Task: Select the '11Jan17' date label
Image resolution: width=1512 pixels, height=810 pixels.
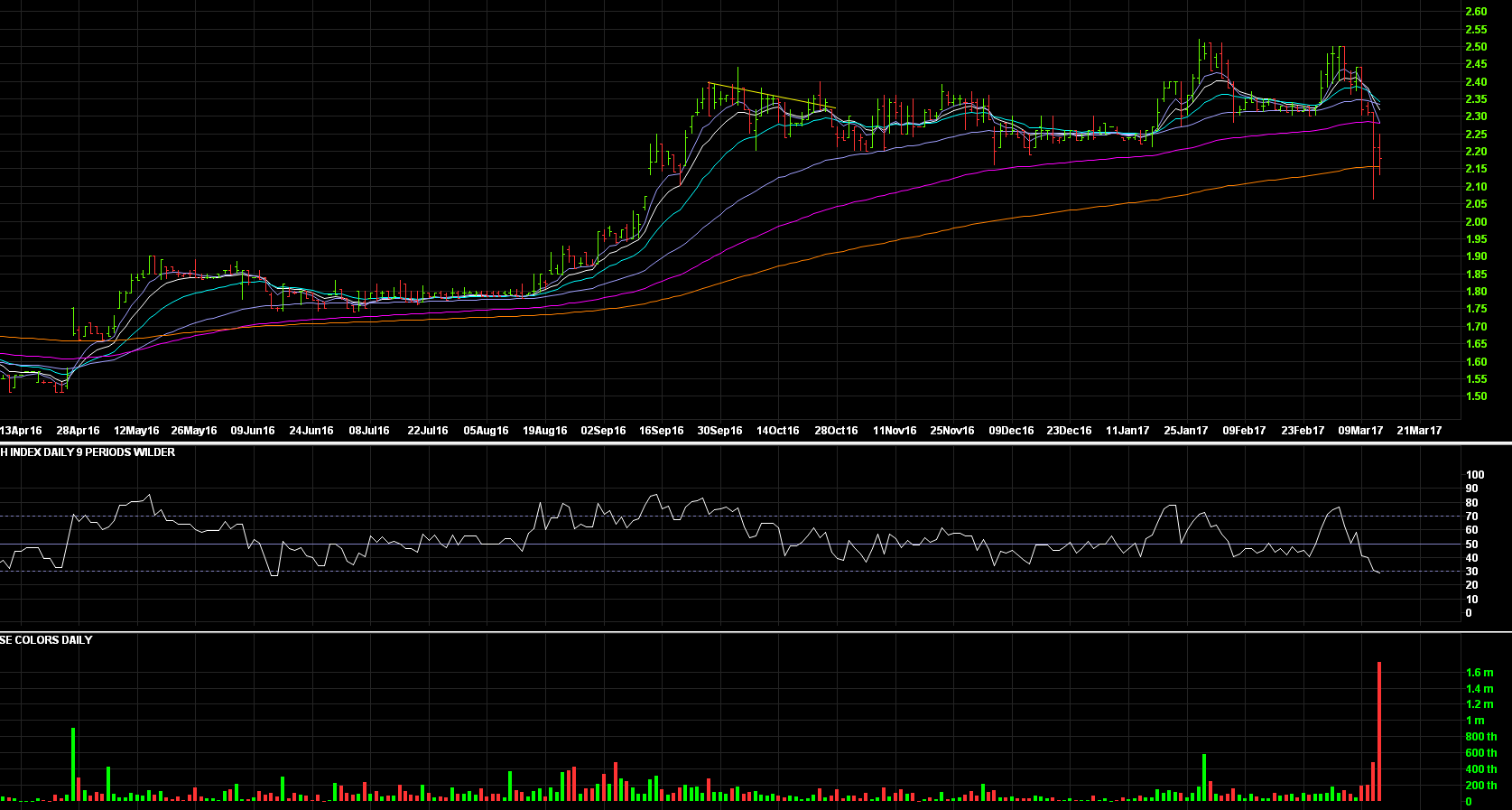Action: coord(1127,431)
